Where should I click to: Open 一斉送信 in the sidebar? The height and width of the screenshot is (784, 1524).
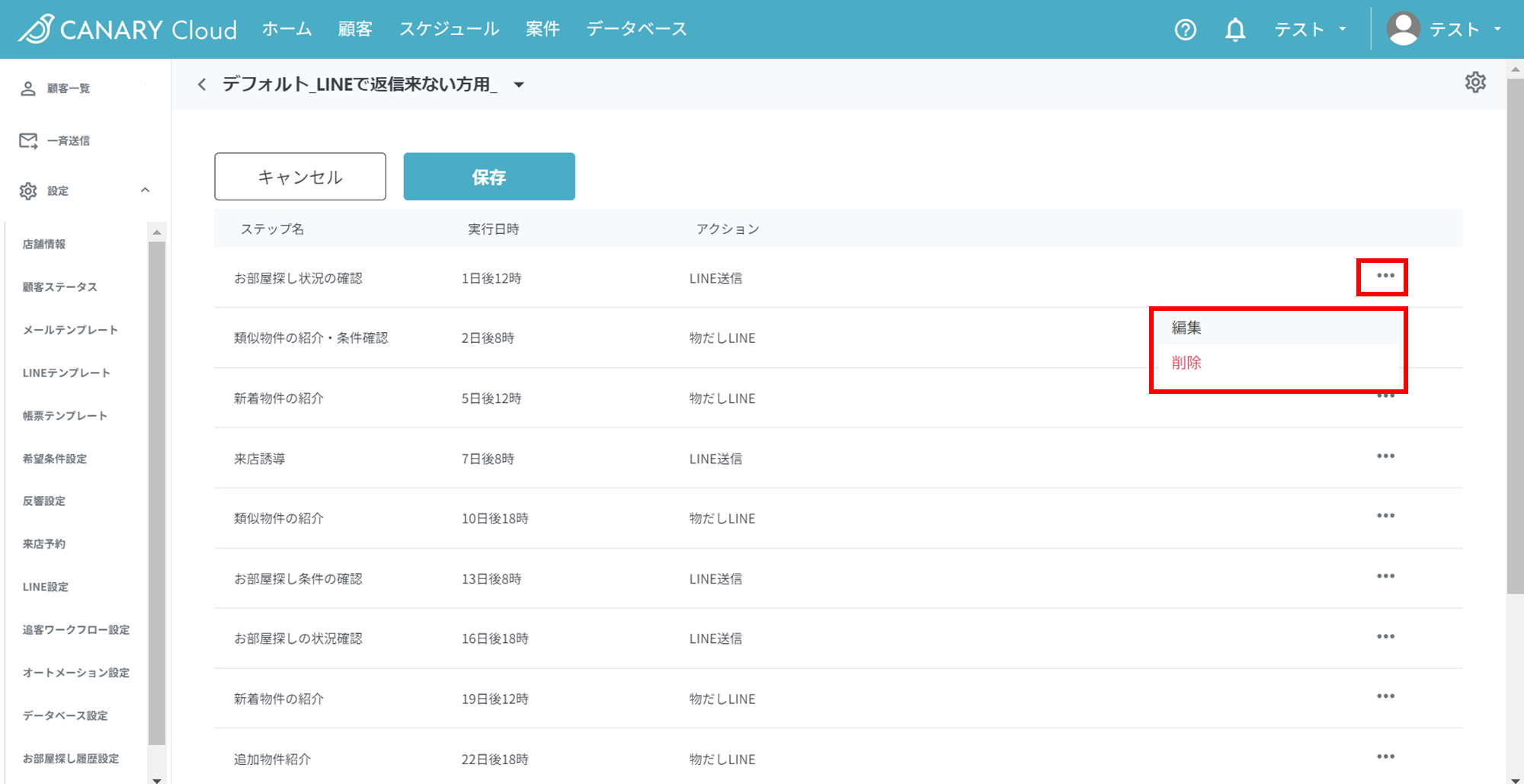[69, 141]
